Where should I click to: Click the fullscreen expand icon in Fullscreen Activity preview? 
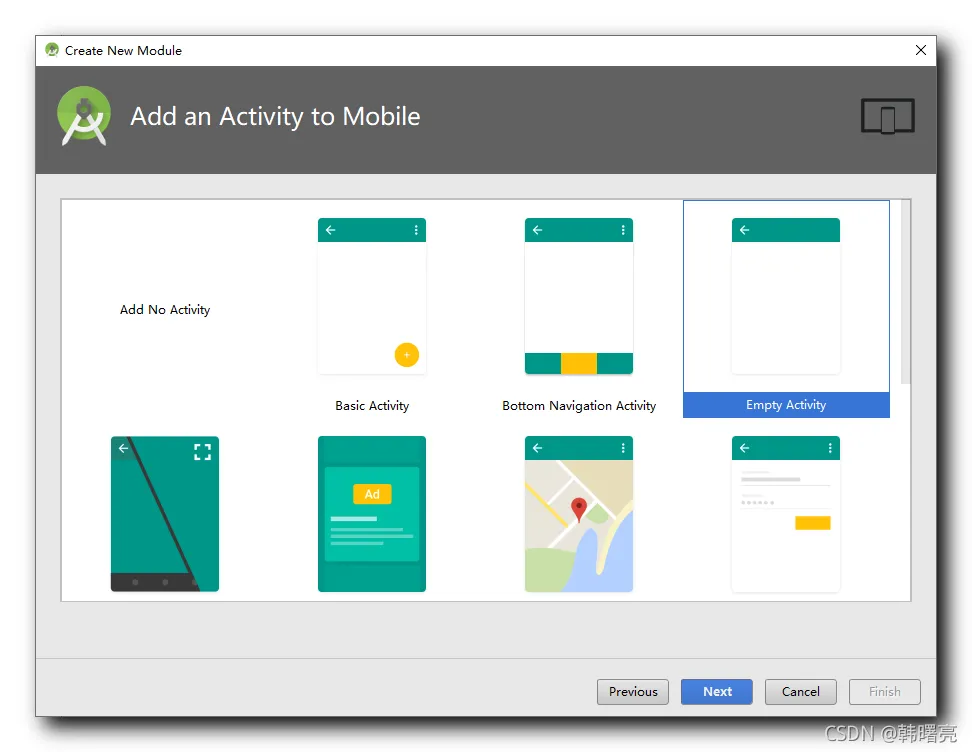(203, 452)
